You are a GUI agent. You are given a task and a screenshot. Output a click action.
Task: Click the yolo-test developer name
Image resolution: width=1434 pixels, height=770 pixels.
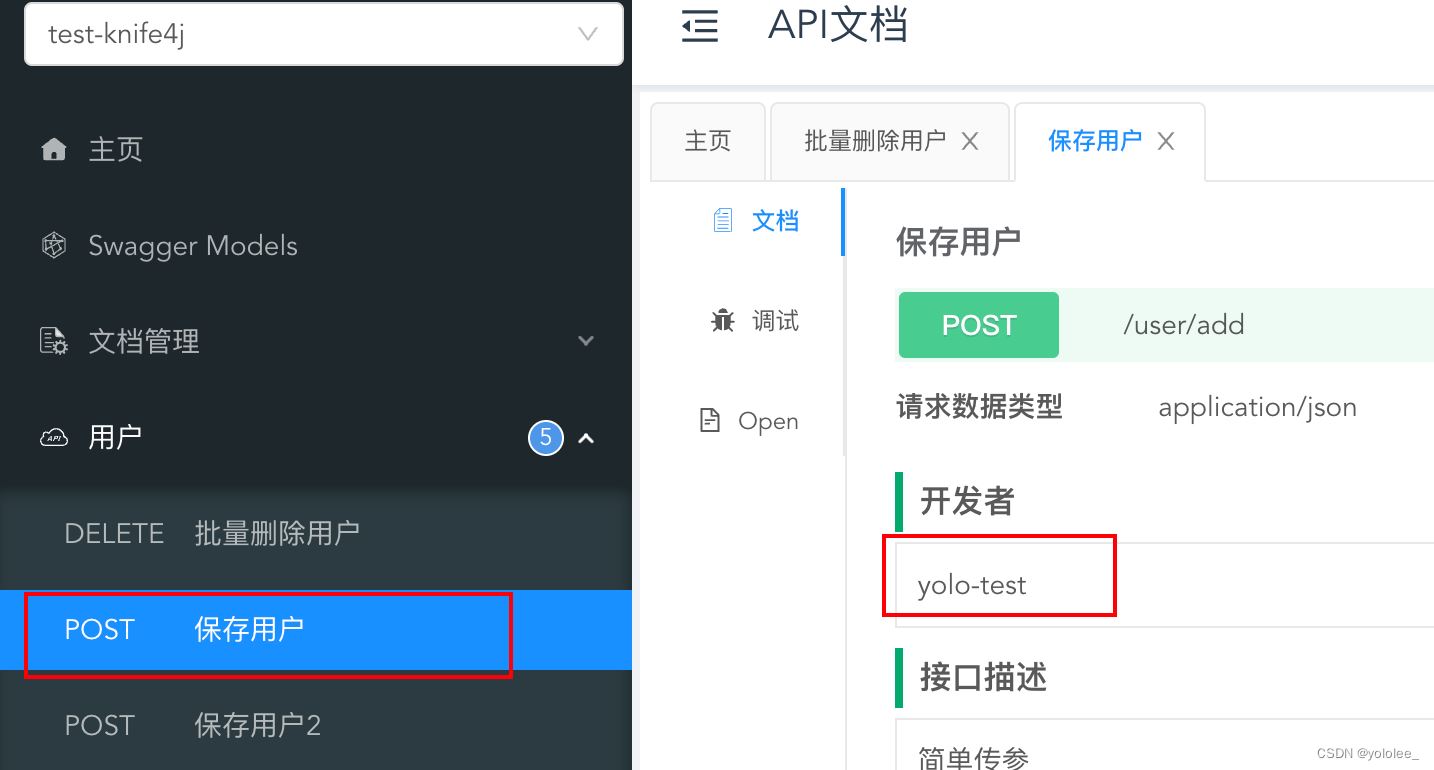click(972, 585)
